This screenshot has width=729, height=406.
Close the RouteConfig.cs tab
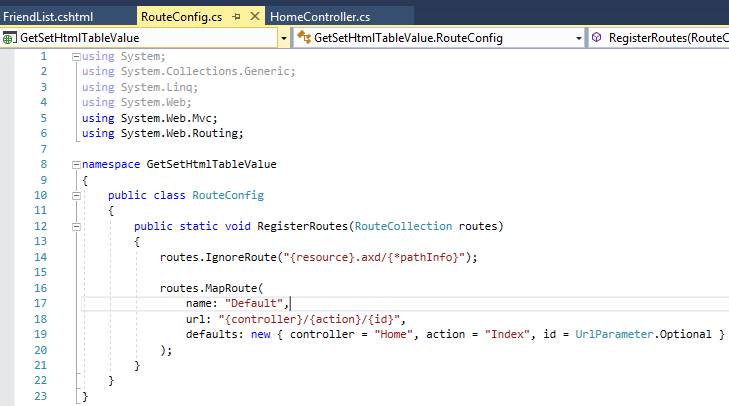pos(255,16)
